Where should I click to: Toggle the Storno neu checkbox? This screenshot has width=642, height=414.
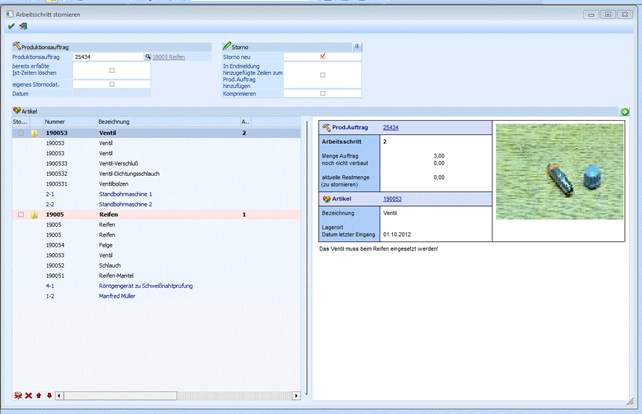pos(322,57)
